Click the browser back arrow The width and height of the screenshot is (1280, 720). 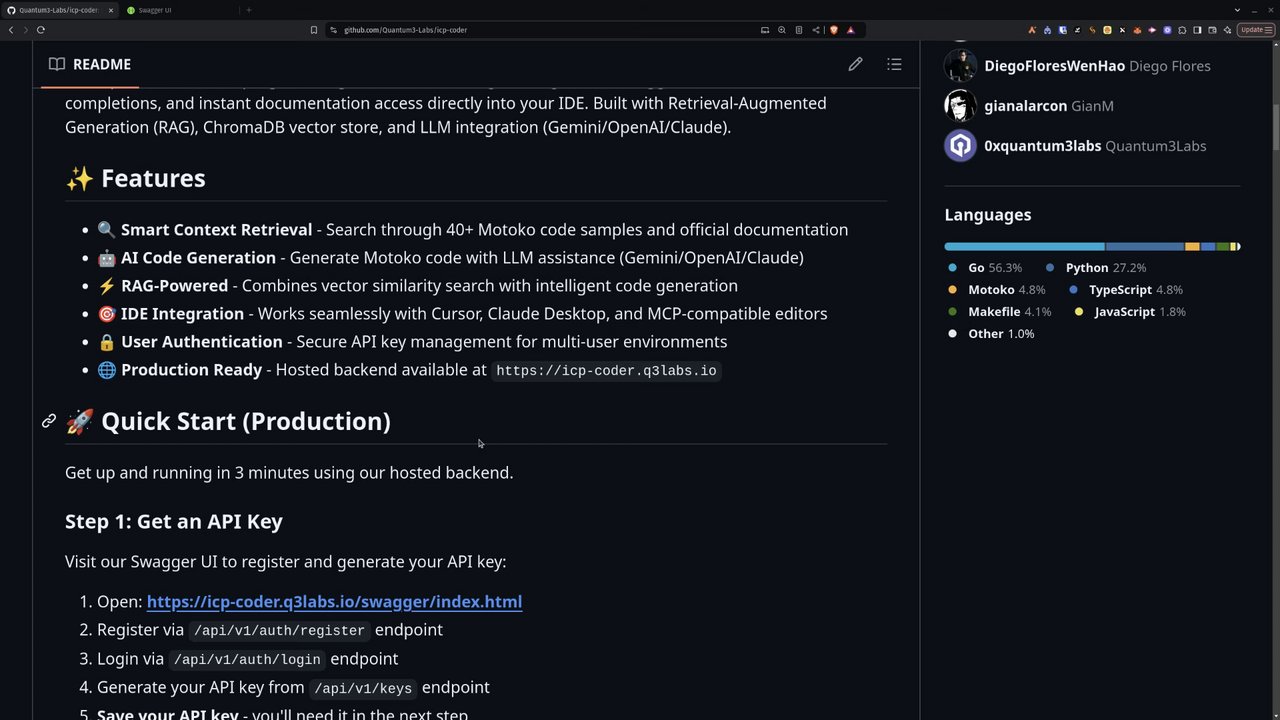pos(11,30)
